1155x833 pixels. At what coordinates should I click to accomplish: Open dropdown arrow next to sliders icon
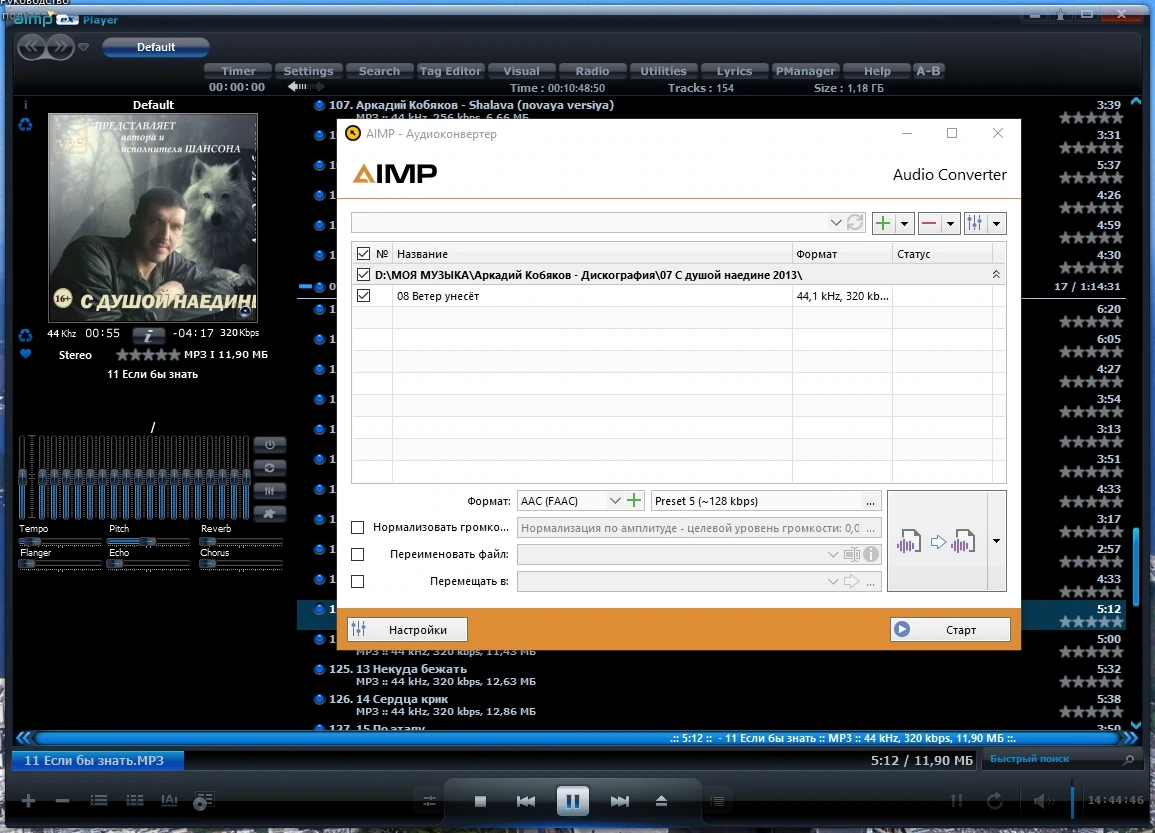click(996, 223)
